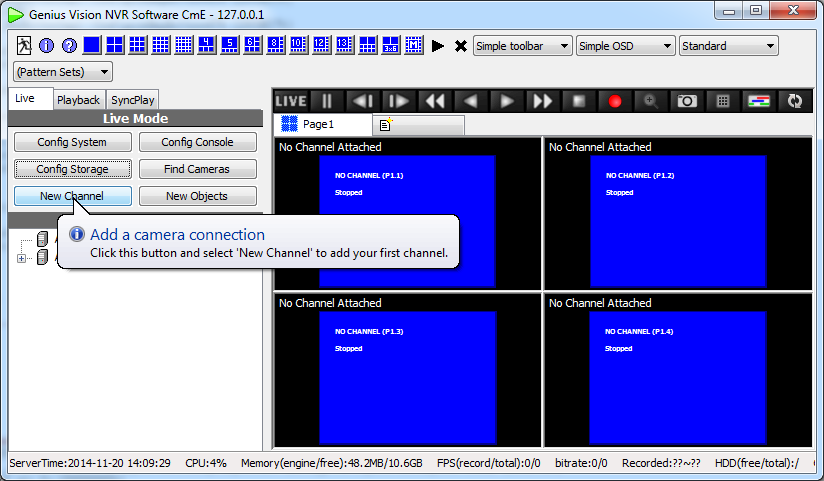Select the single-view layout icon
This screenshot has height=481, width=824.
click(x=92, y=46)
